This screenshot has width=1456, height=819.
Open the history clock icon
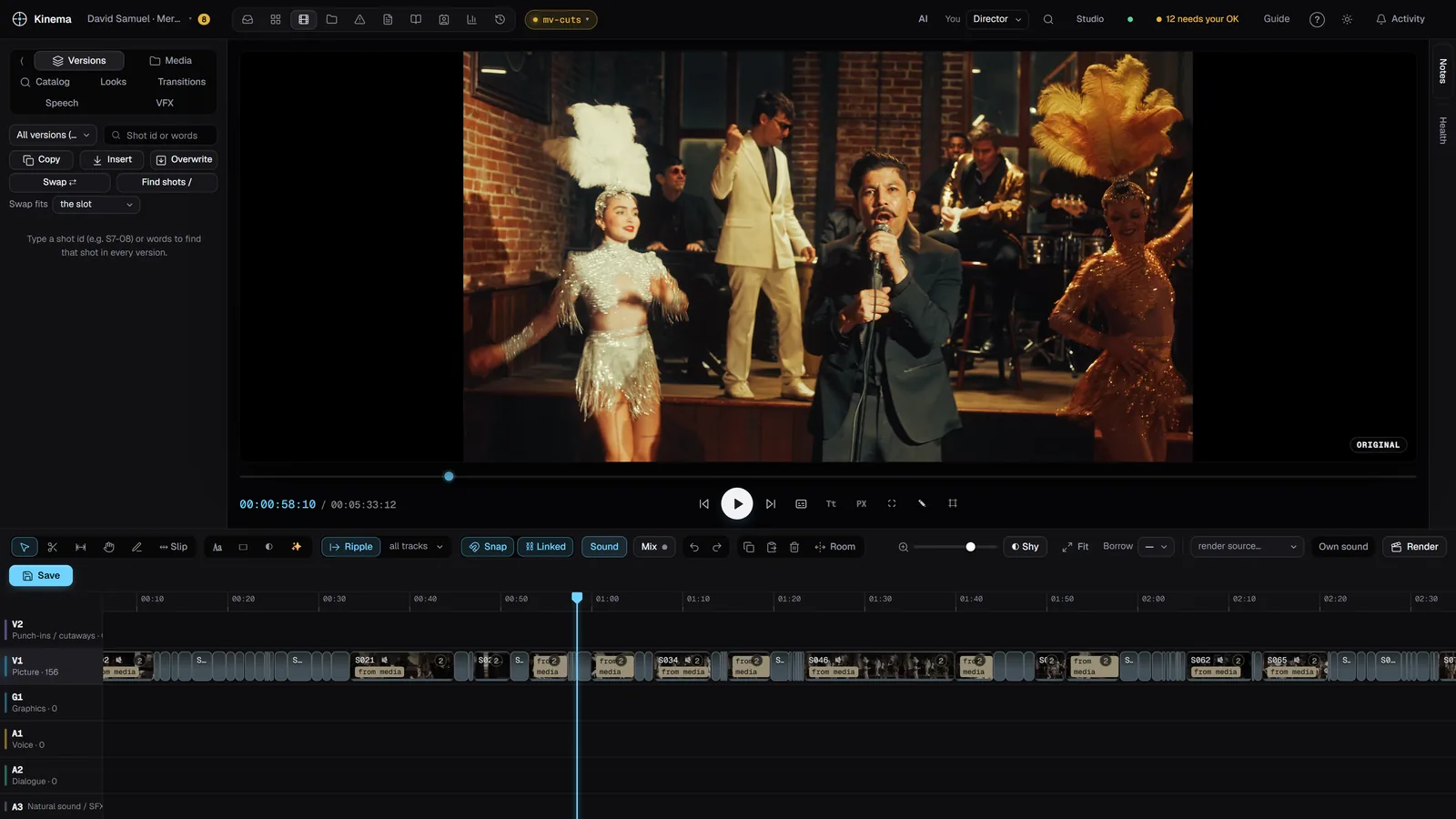pyautogui.click(x=500, y=19)
